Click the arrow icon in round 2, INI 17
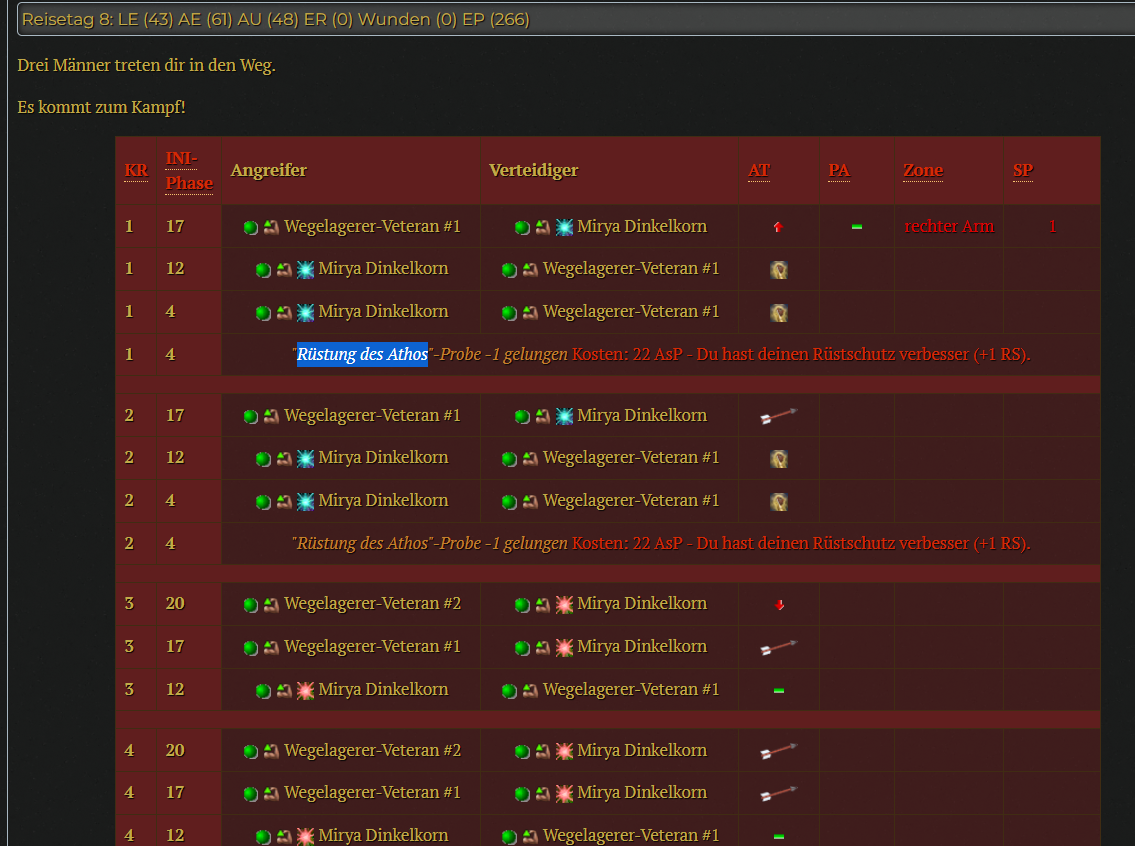 click(x=778, y=416)
